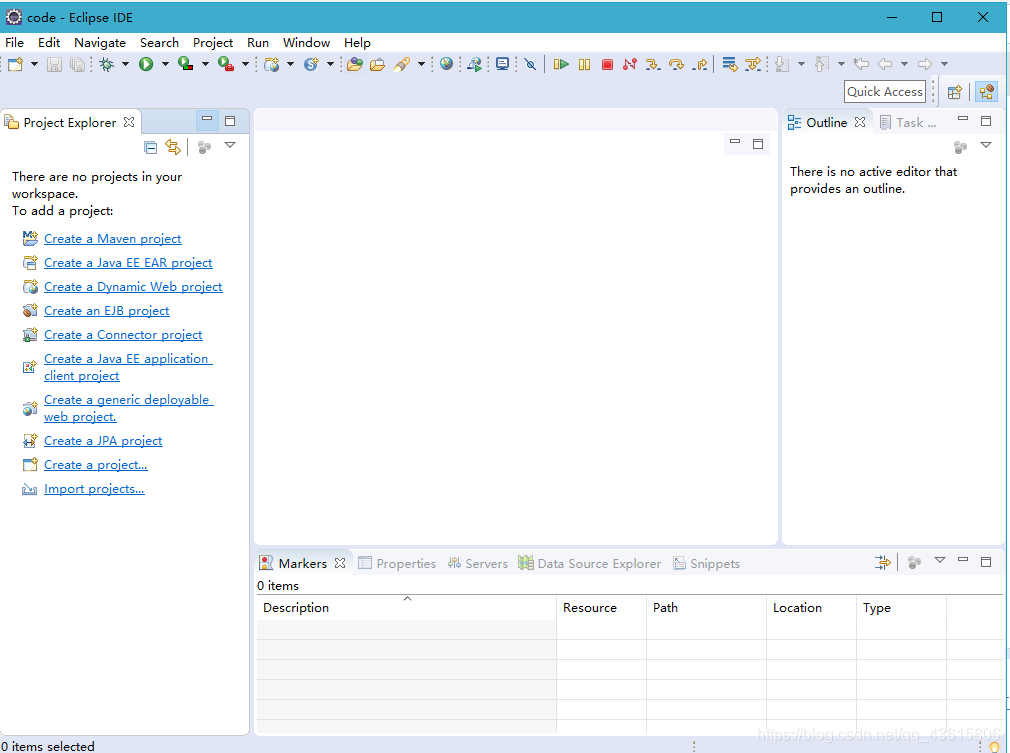Click Create a Java EE EAR project link

tap(128, 263)
